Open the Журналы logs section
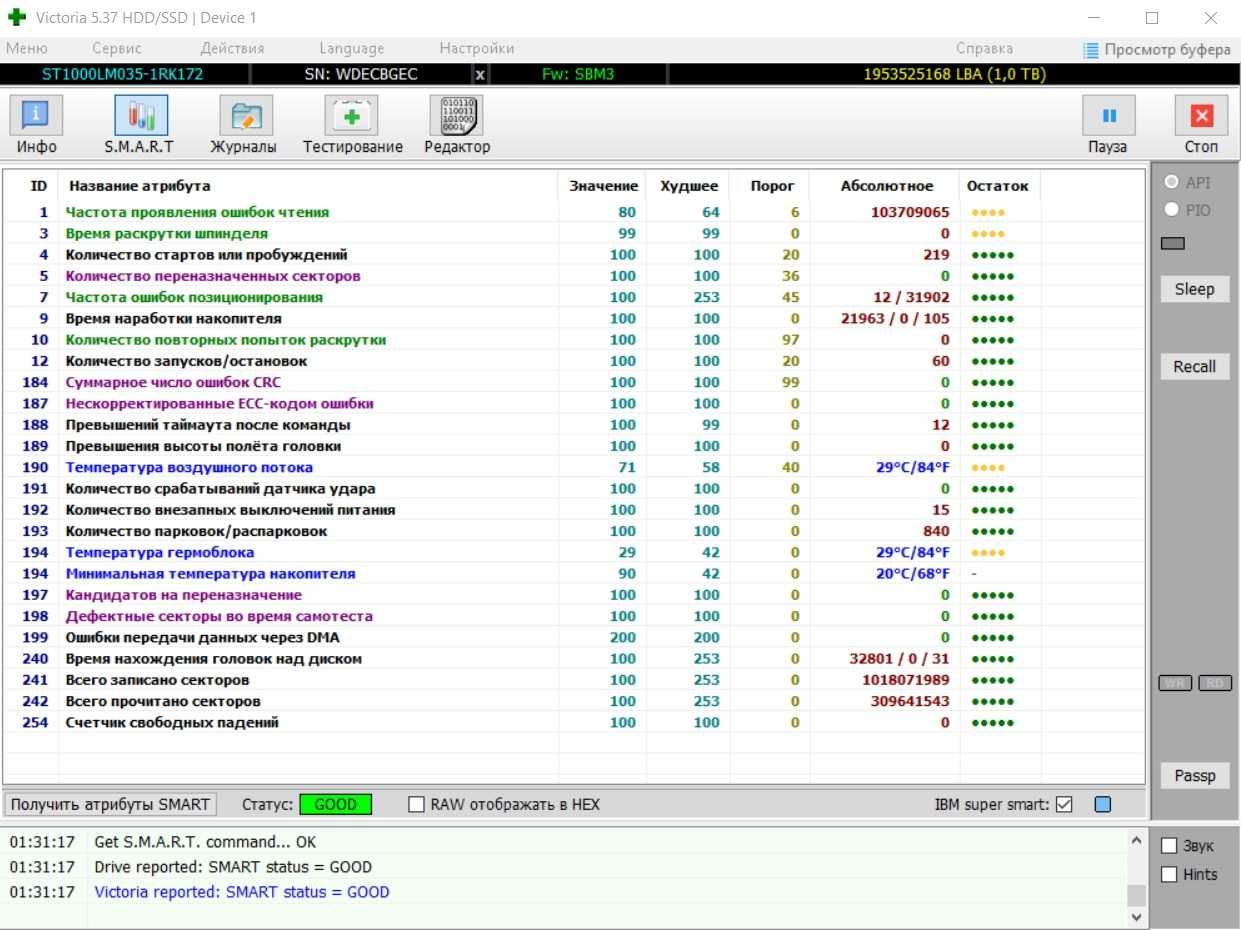This screenshot has height=930, width=1241. [243, 125]
